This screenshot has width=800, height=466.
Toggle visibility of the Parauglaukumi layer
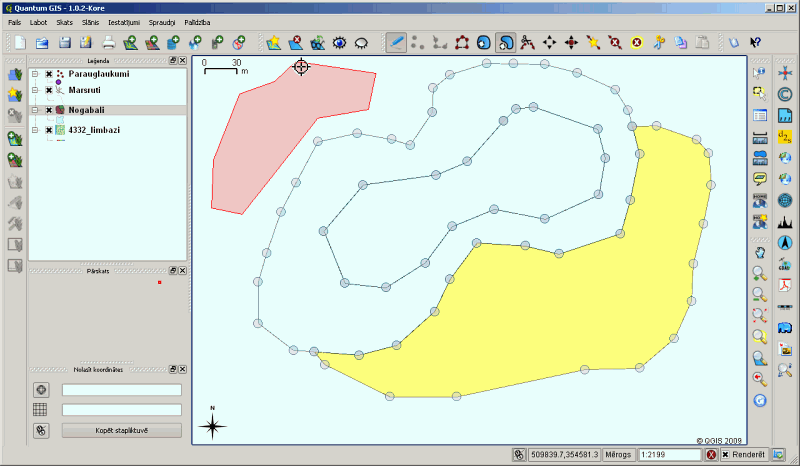tap(49, 74)
